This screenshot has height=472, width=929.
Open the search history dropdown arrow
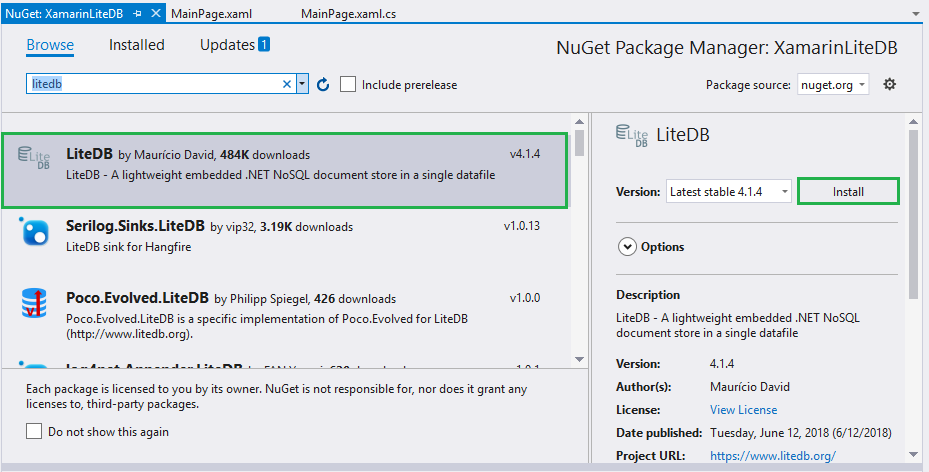pos(302,84)
